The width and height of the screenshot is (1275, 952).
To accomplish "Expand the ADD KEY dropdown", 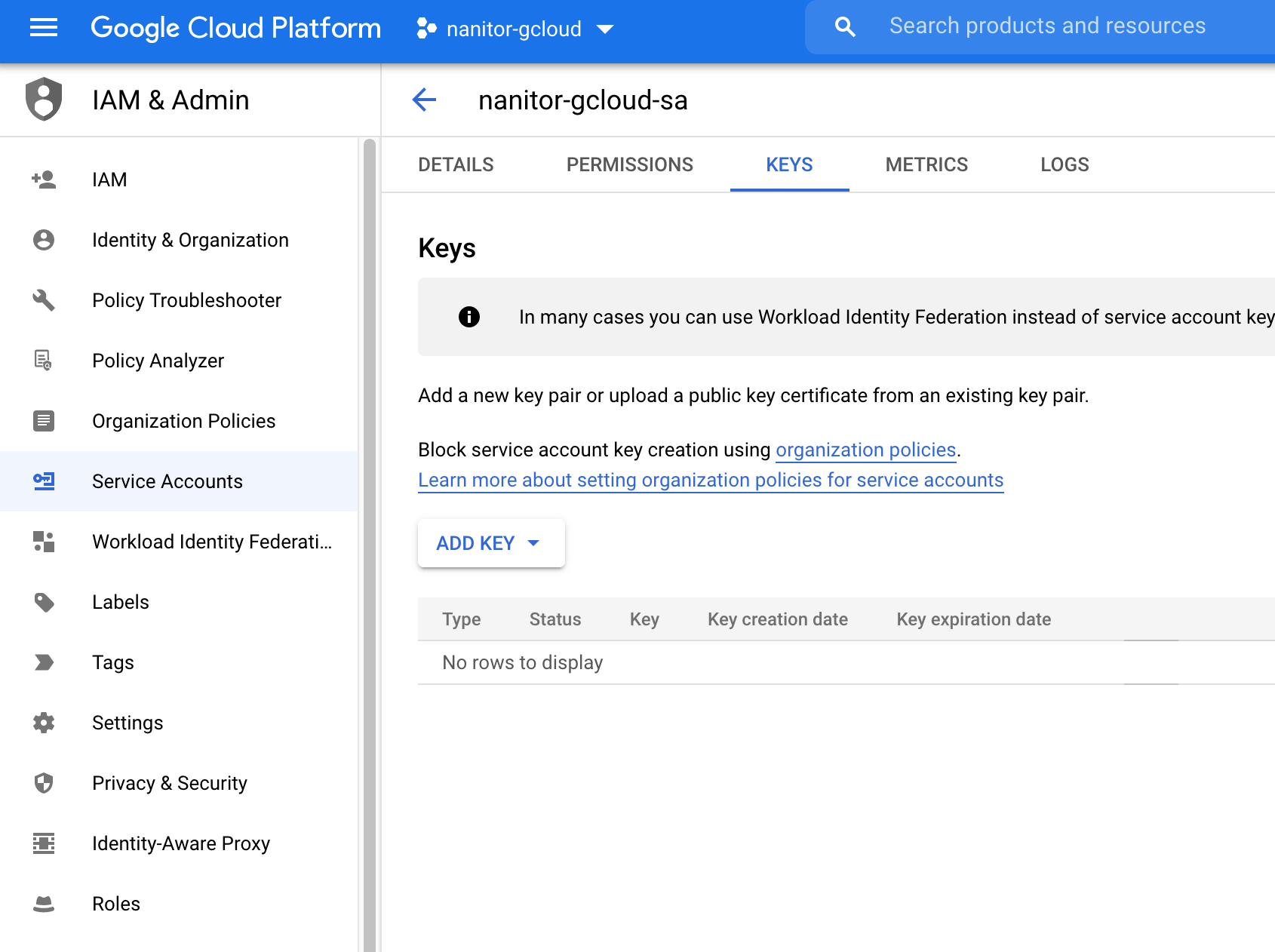I will [x=490, y=543].
